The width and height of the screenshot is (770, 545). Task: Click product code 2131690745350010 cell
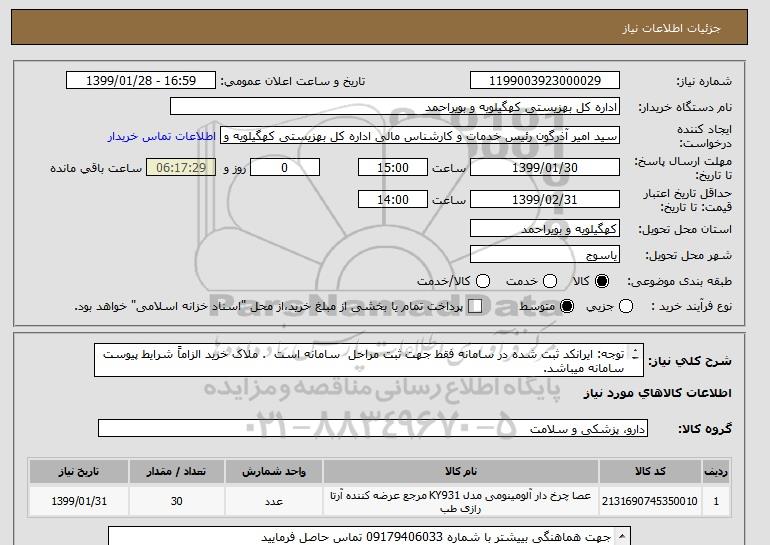pyautogui.click(x=650, y=501)
